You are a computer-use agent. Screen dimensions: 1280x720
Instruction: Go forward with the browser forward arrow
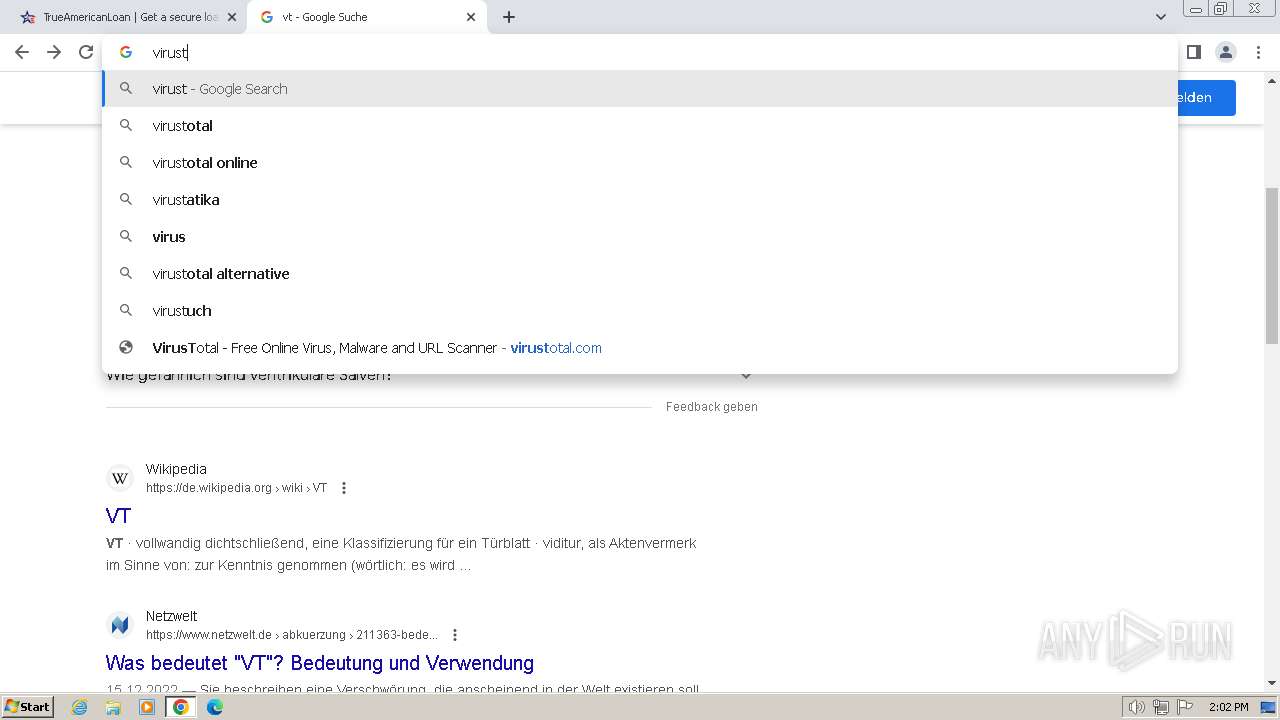coord(54,52)
